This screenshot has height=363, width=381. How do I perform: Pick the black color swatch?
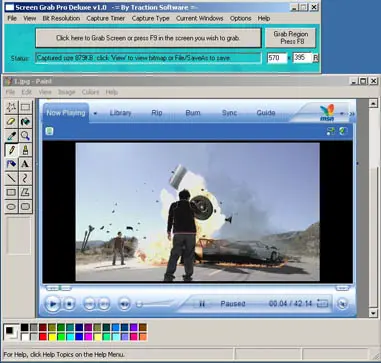pyautogui.click(x=25, y=327)
